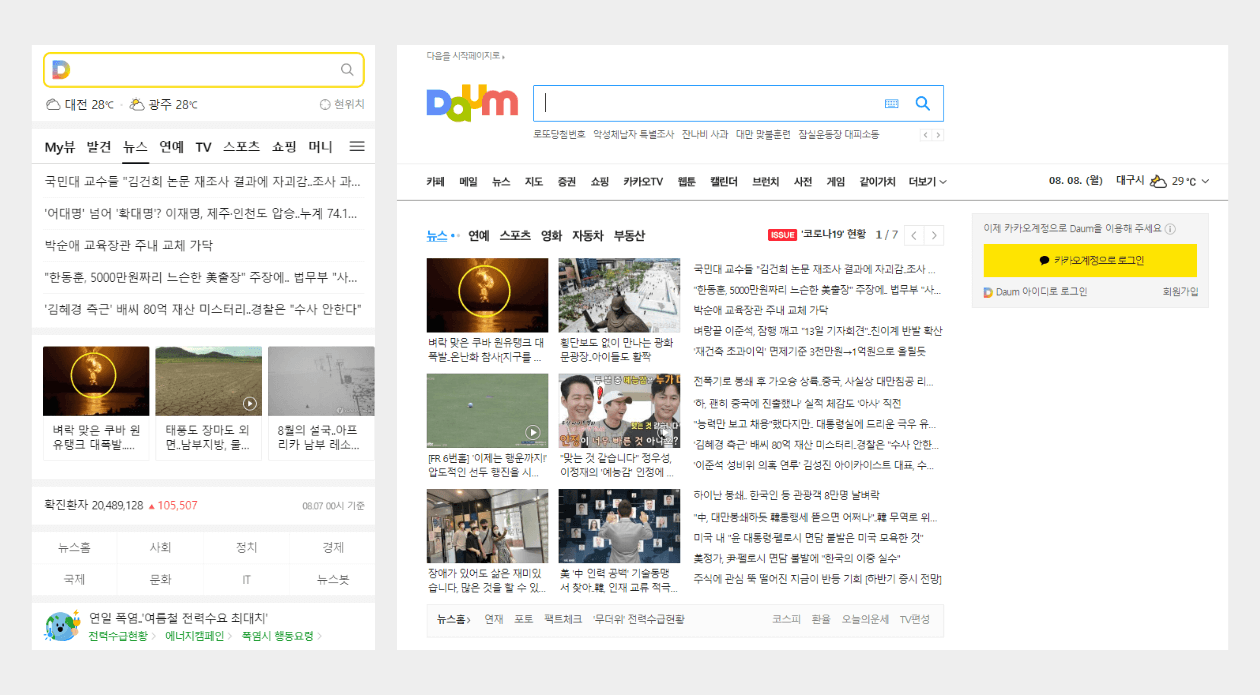Click 코스피 link in desktop news footer
Viewport: 1260px width, 695px height.
[x=786, y=619]
